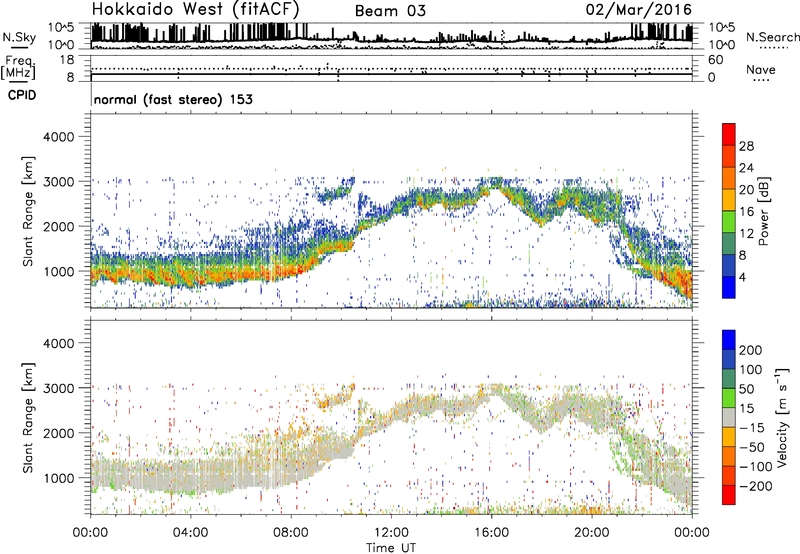Click the "200" value on the velocity scale

point(751,350)
